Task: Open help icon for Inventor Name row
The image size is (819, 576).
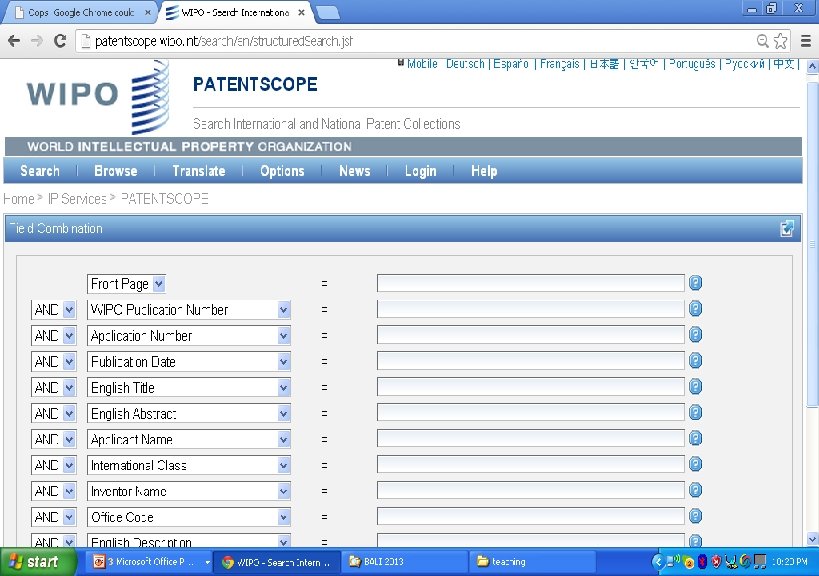Action: coord(695,490)
